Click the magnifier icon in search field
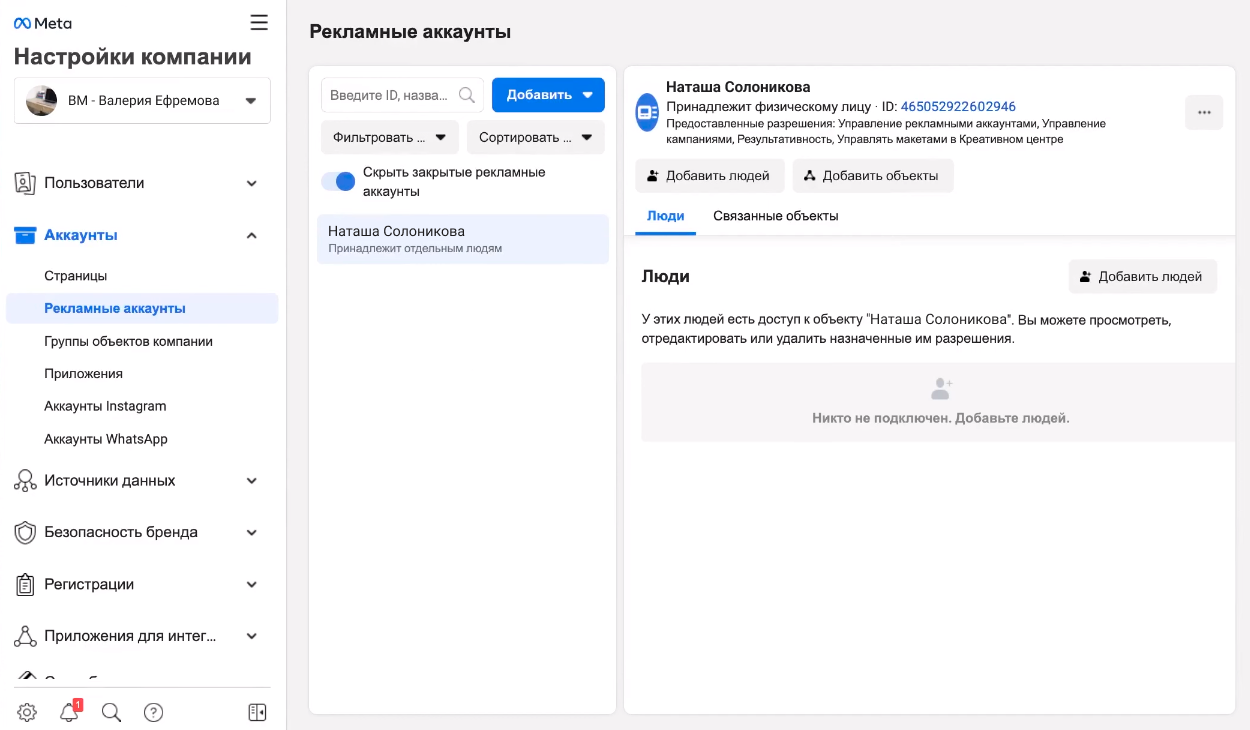Viewport: 1250px width, 730px height. 467,95
